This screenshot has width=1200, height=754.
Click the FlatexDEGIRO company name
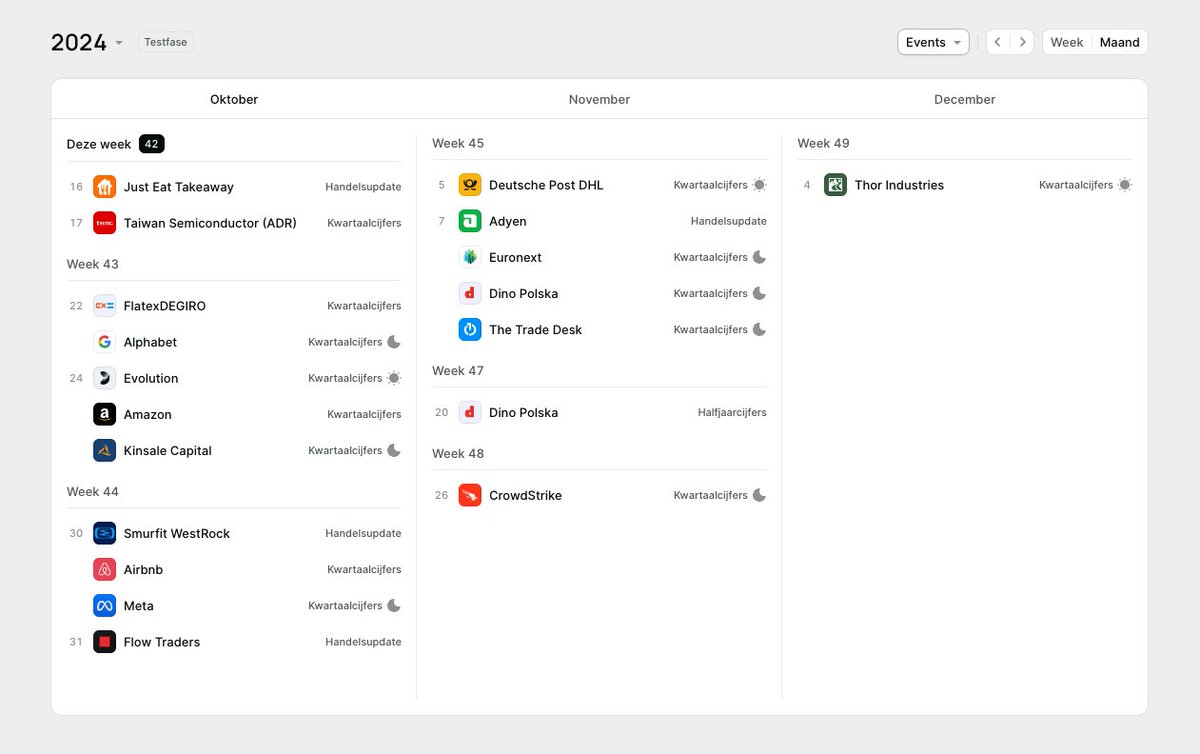(x=165, y=306)
